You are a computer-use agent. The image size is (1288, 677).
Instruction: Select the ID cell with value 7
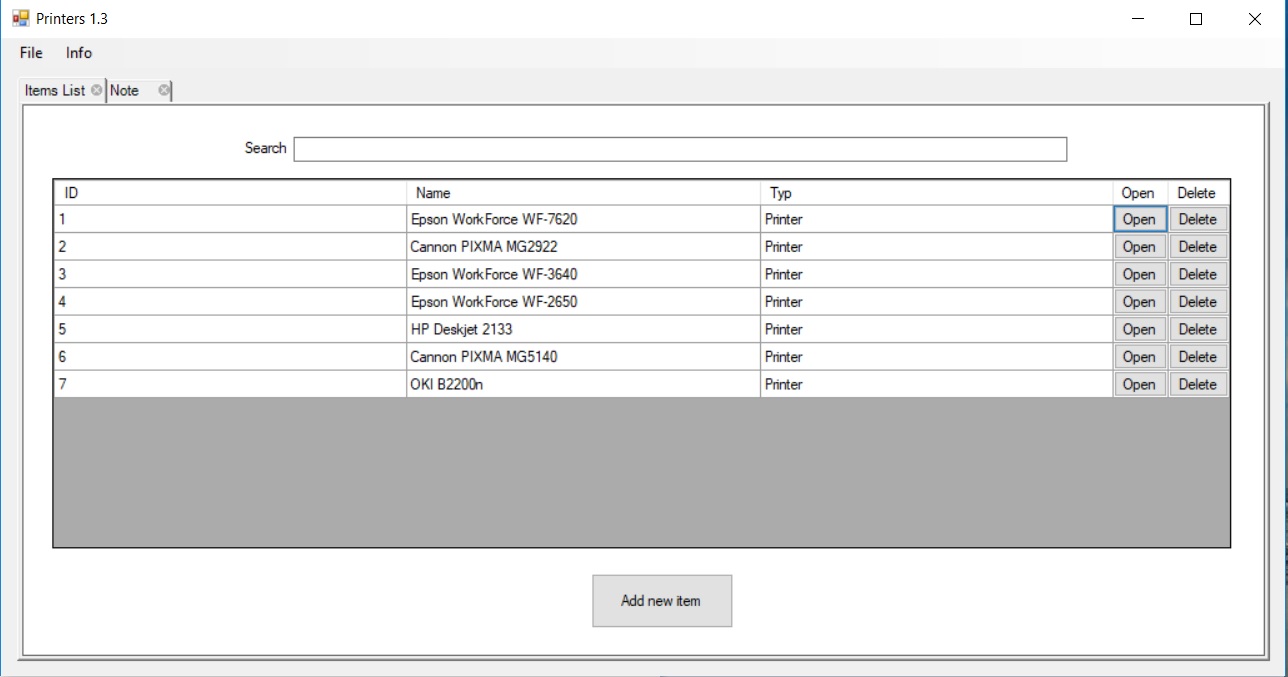click(x=230, y=384)
